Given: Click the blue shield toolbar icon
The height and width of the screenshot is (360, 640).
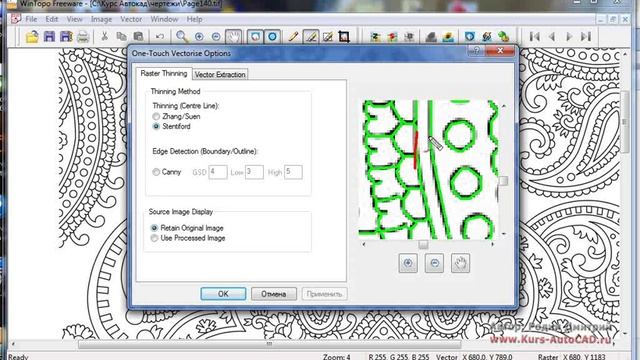Looking at the screenshot, I should point(470,37).
